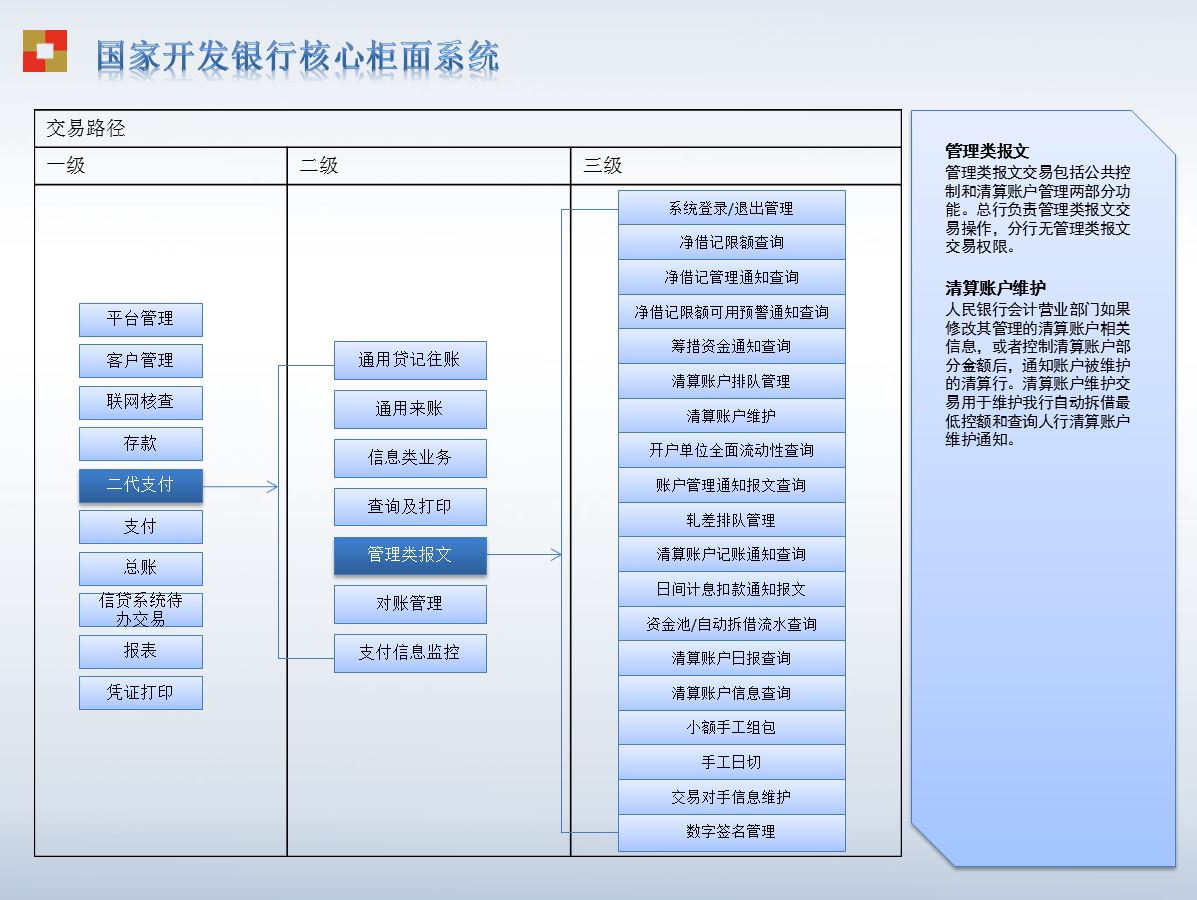The image size is (1197, 900).
Task: Click the 管理类报文 heading in side note
Action: (x=987, y=151)
